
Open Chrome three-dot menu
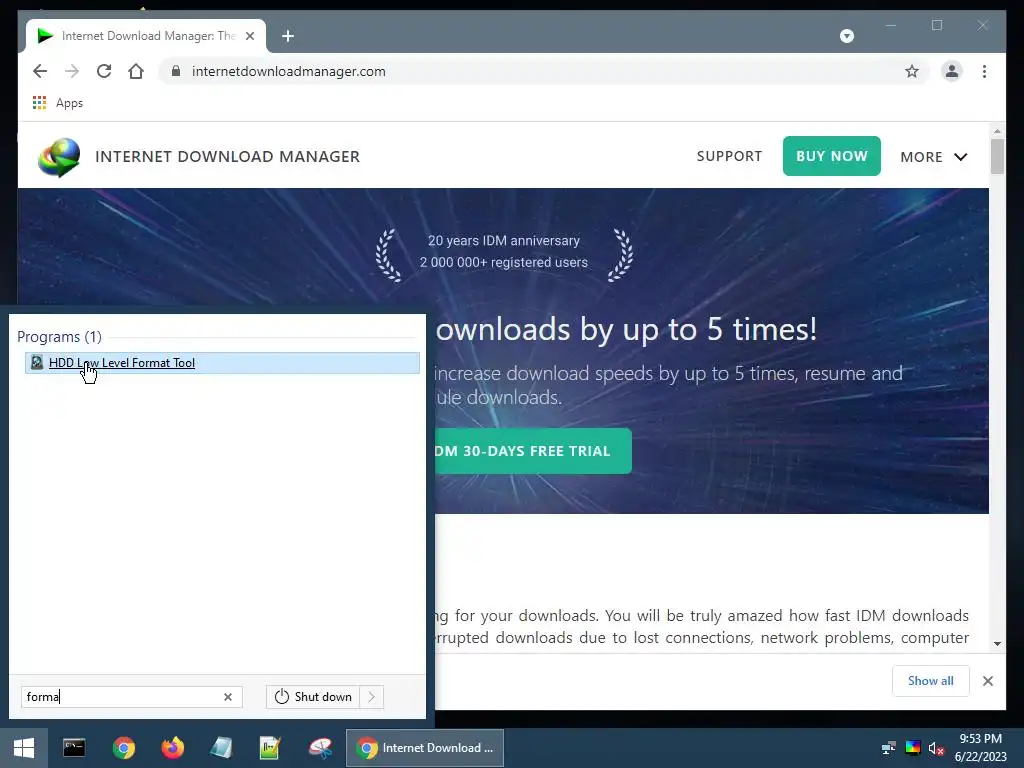coord(984,71)
